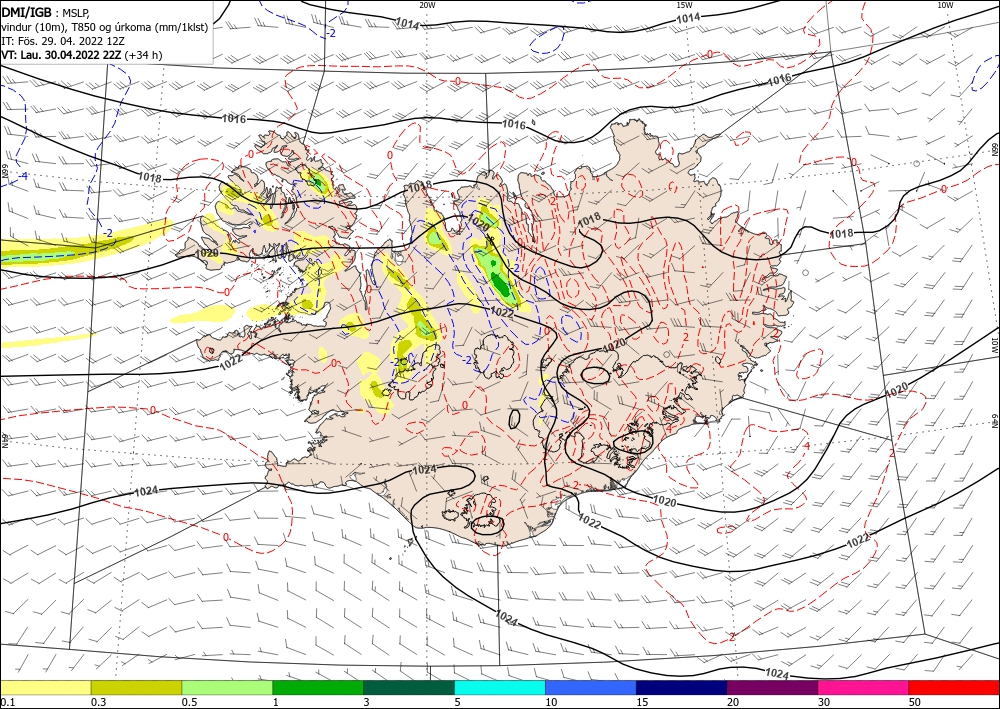Click the green 1–3 mm legend swatch
1000x709 pixels.
(x=318, y=687)
